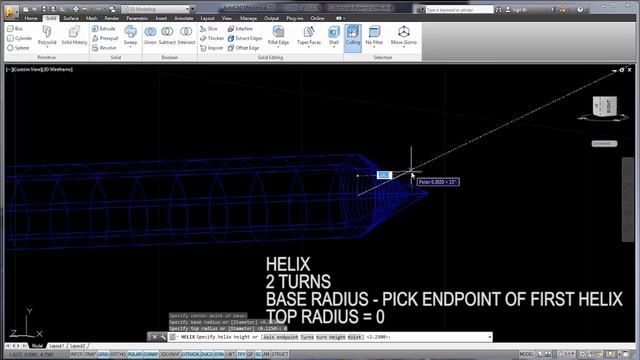The image size is (640, 360).
Task: Select the Sphere primitive tool
Action: [x=18, y=48]
